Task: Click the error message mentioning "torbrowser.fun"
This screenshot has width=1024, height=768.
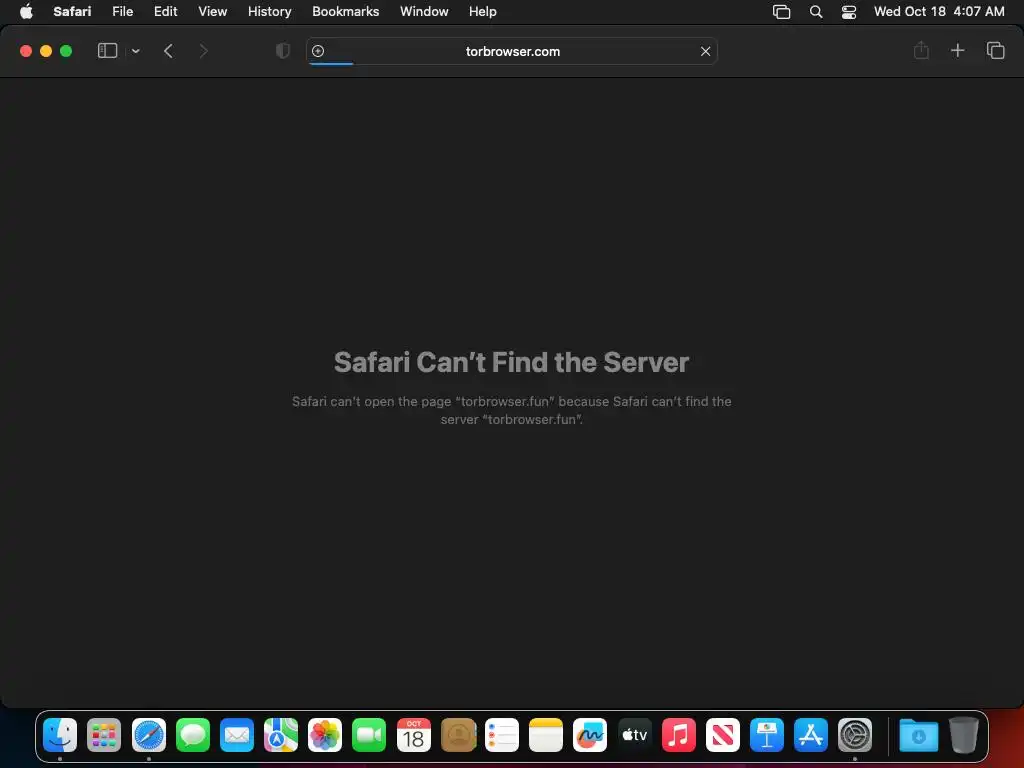Action: pos(511,410)
